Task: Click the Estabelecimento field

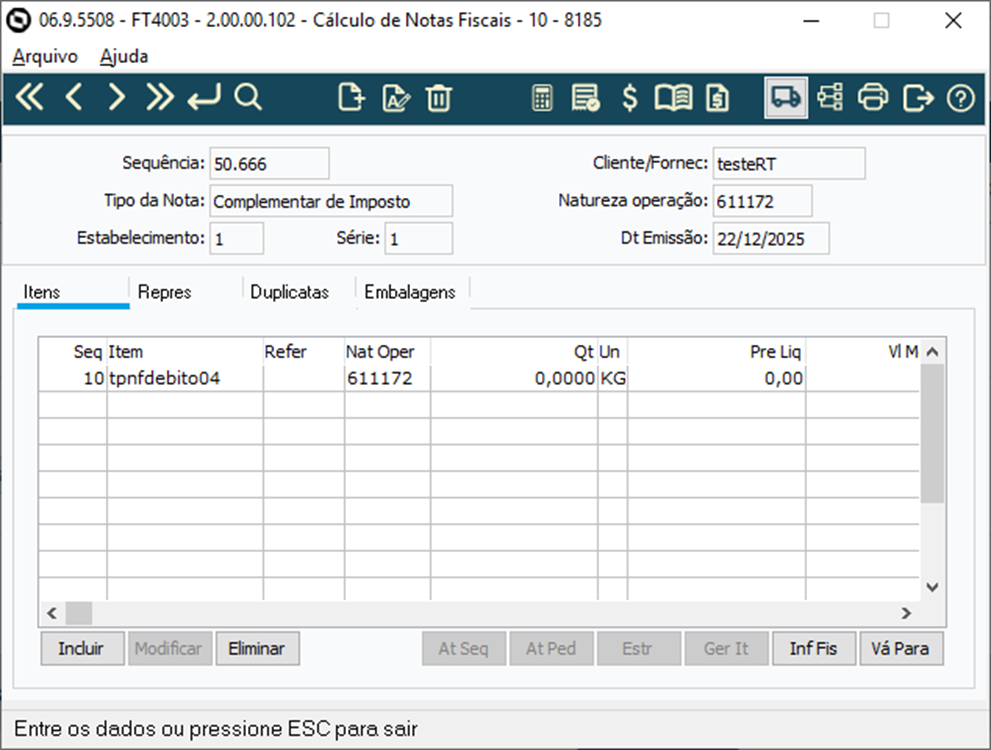Action: click(236, 238)
